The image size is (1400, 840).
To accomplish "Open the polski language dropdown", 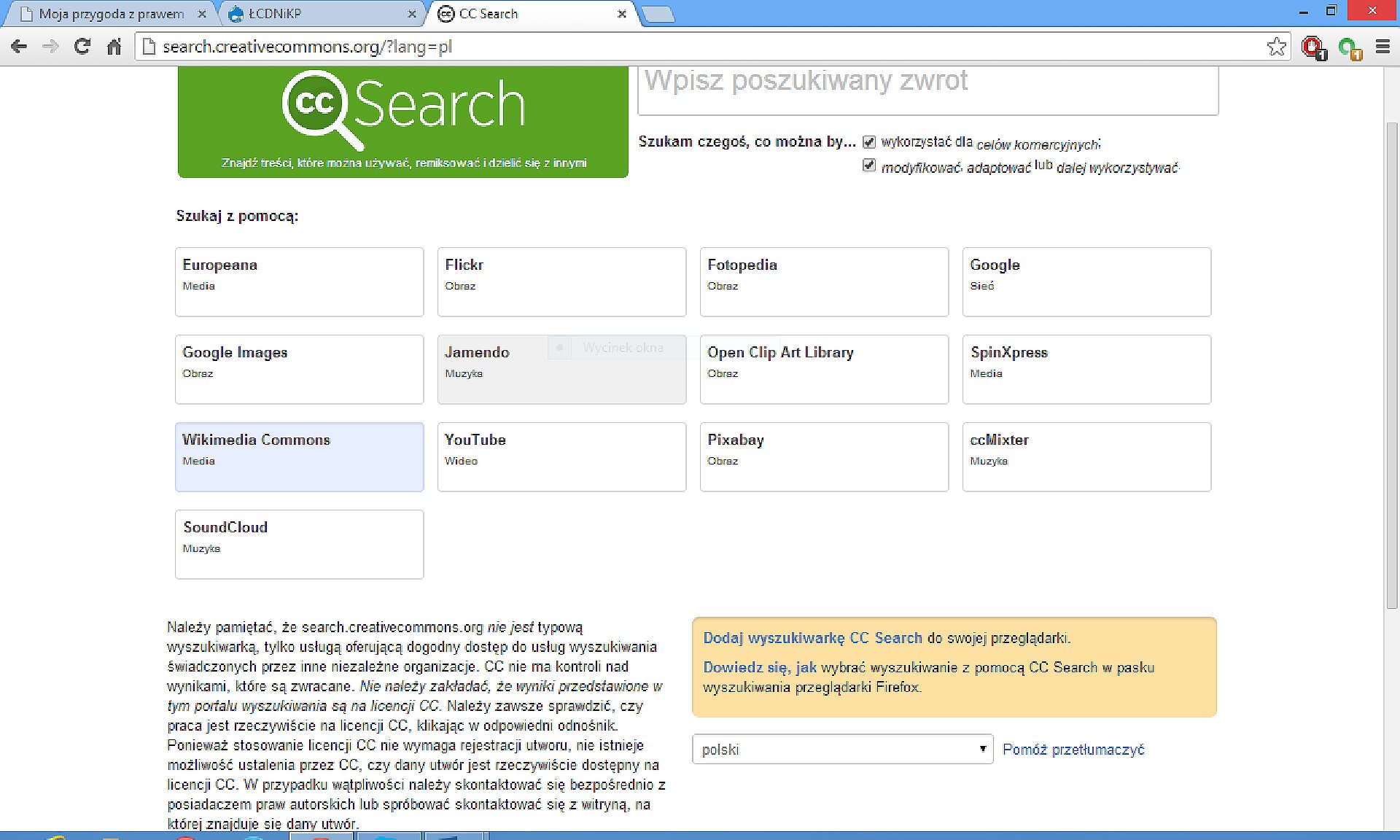I will pos(842,749).
